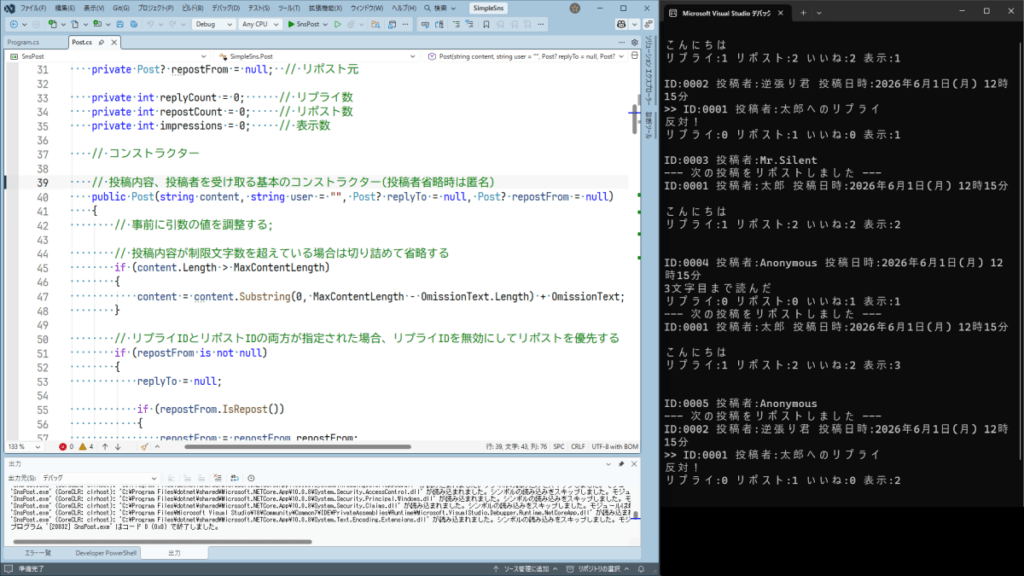Click the undo arrow in toolbar
Image resolution: width=1024 pixels, height=576 pixels.
[x=151, y=24]
